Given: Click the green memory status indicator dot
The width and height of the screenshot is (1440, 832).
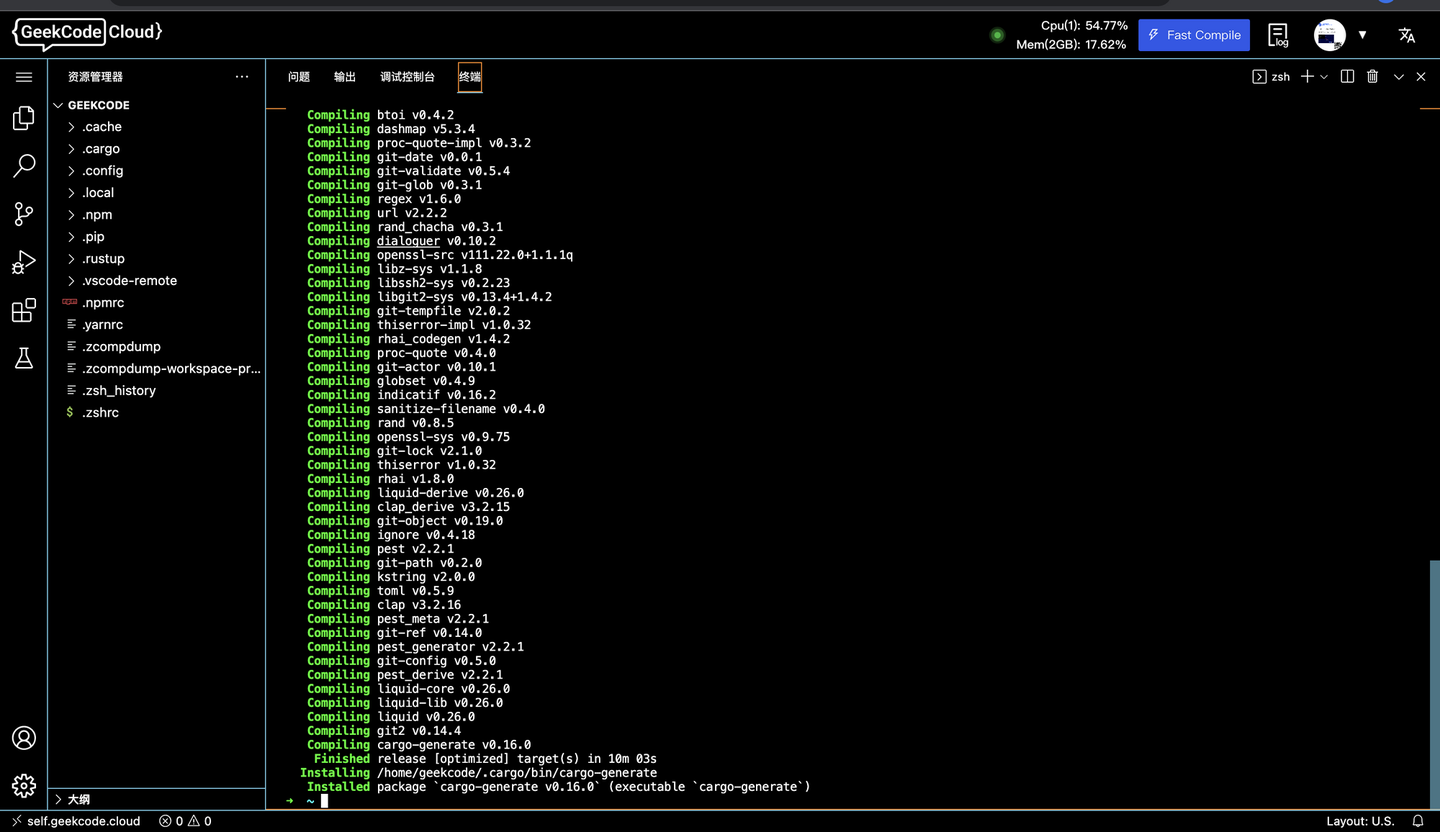Looking at the screenshot, I should point(997,34).
